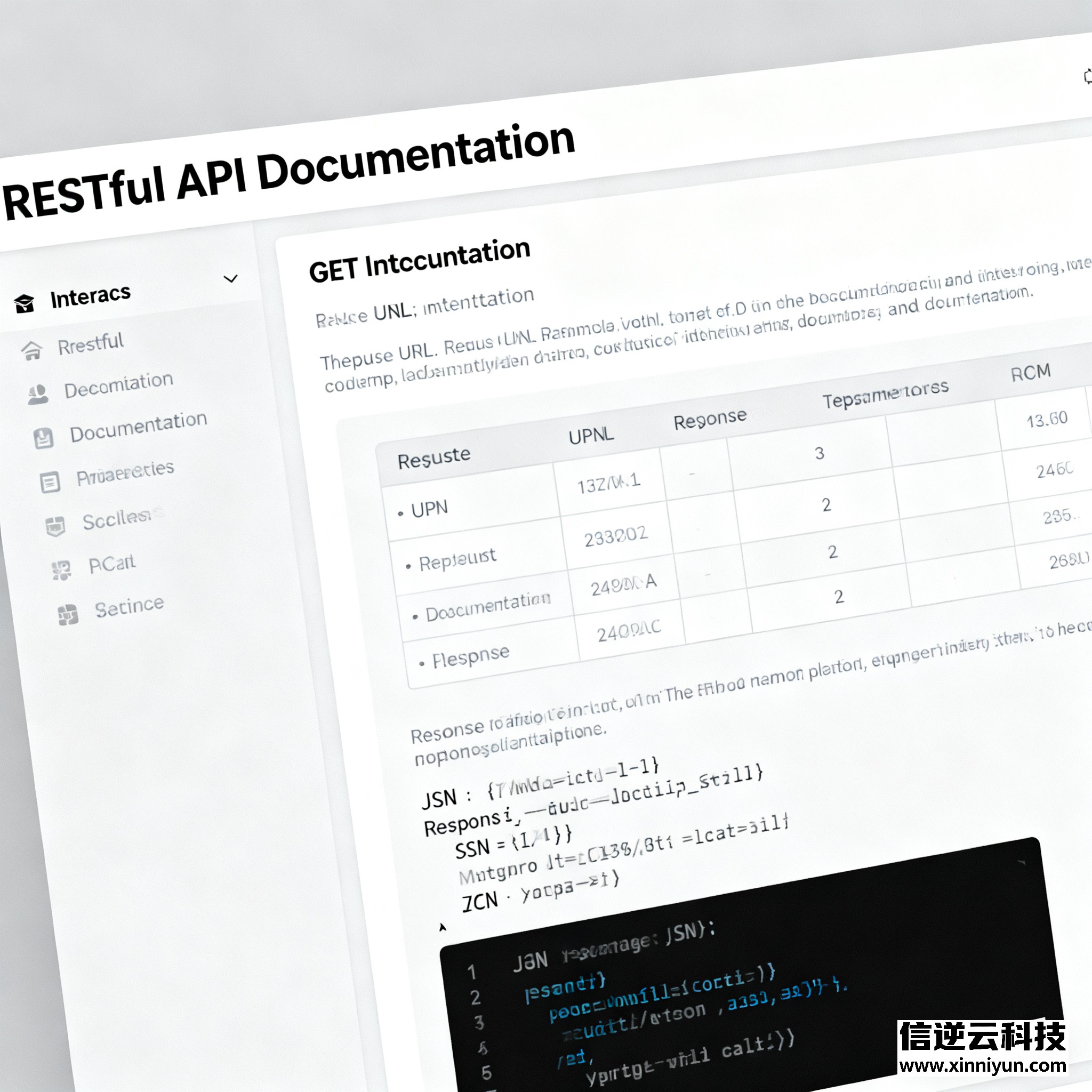Click the puzzle icon beside RCart
1092x1092 pixels.
click(61, 570)
